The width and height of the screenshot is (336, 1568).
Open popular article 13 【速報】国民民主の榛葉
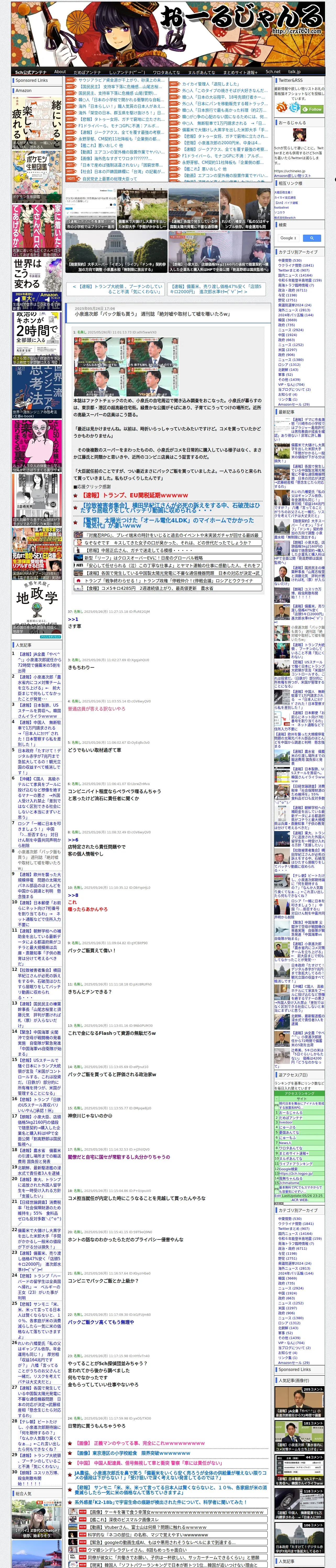pyautogui.click(x=39, y=1015)
